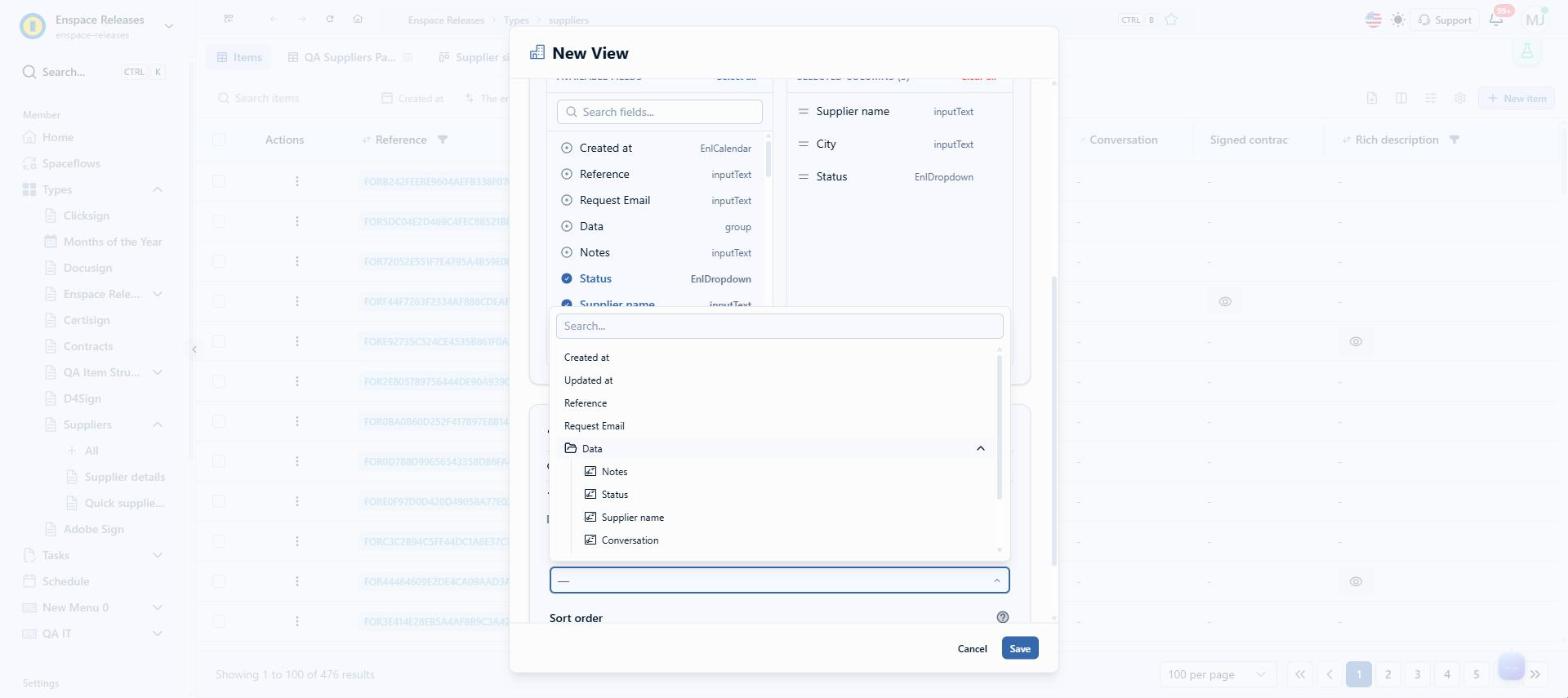Viewport: 1568px width, 698px height.
Task: Switch to the QA Suppliers Pa... tab
Action: (350, 58)
